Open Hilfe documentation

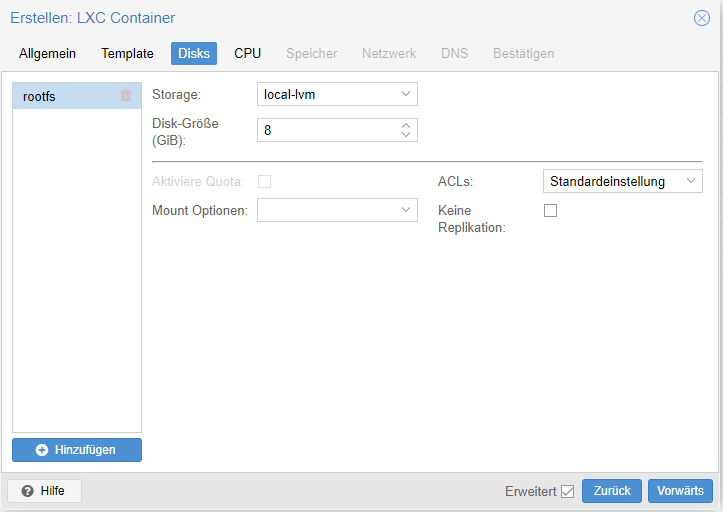point(44,491)
